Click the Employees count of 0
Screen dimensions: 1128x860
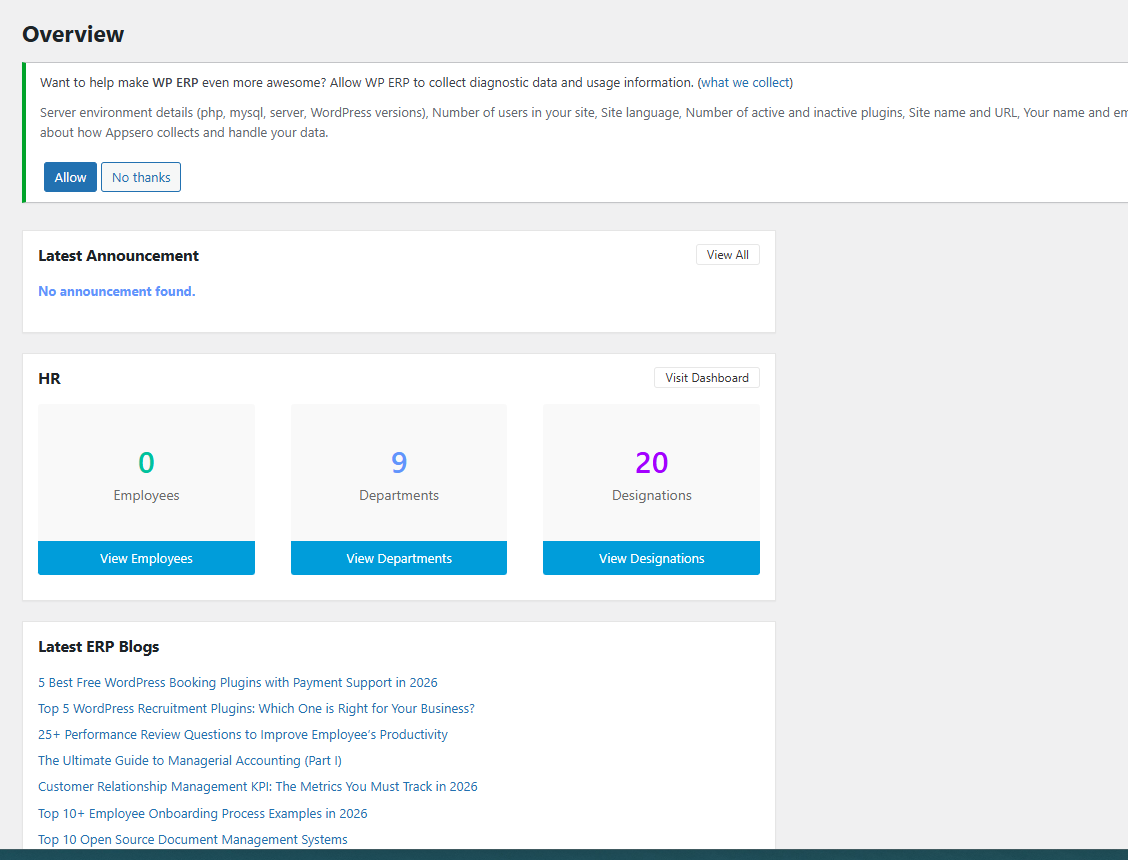coord(146,463)
